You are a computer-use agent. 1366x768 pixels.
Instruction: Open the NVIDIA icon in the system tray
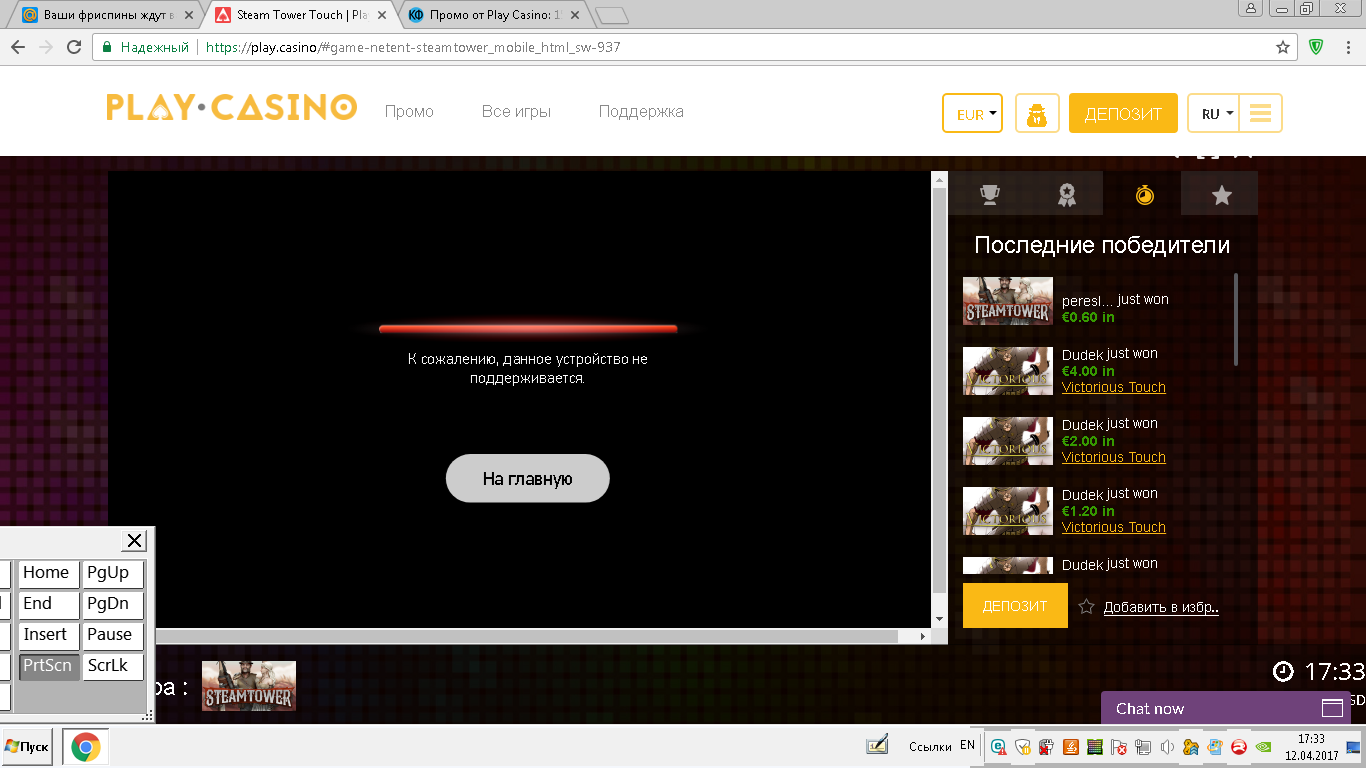point(1264,746)
